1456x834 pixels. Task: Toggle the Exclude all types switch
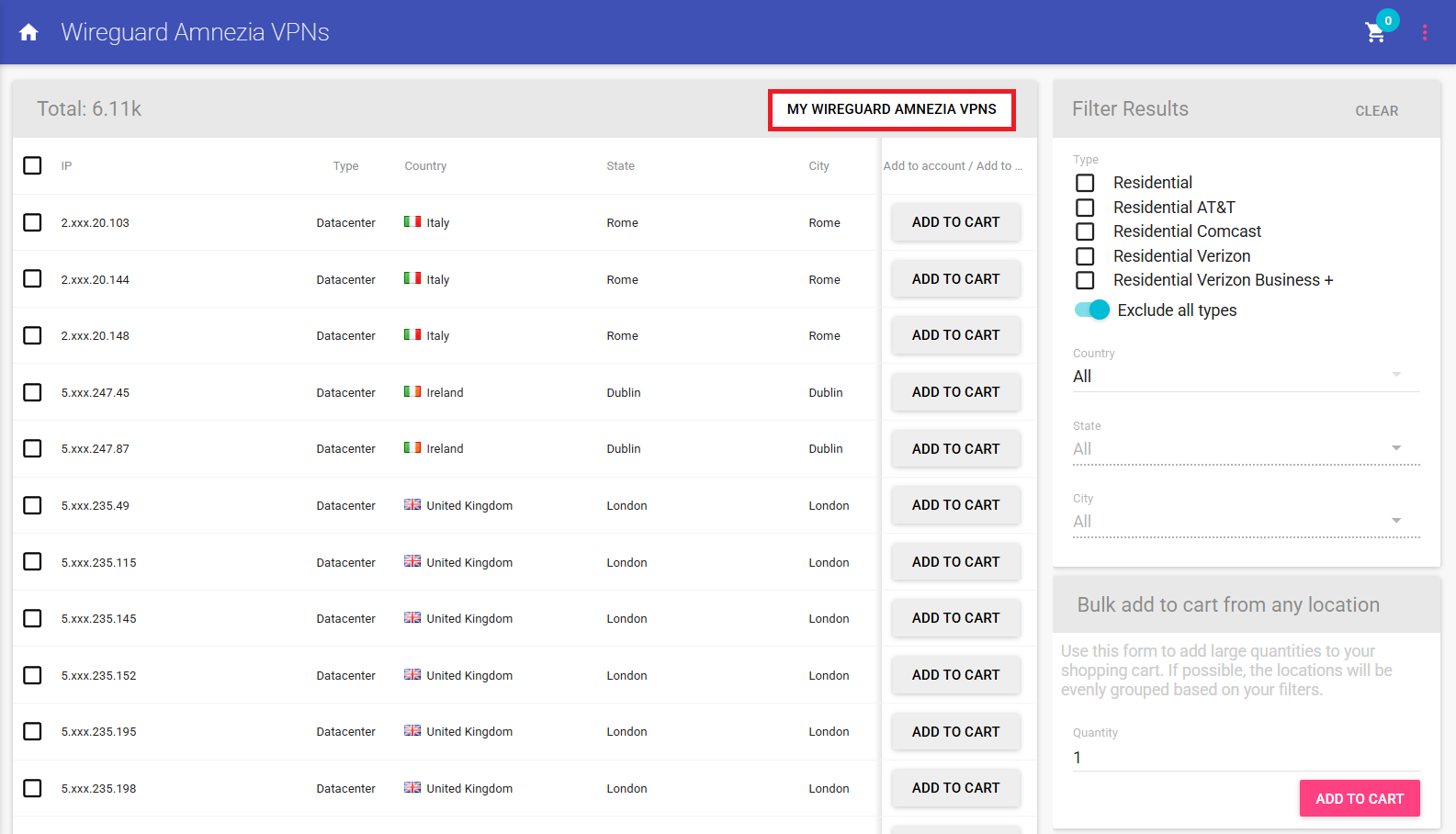(x=1092, y=310)
